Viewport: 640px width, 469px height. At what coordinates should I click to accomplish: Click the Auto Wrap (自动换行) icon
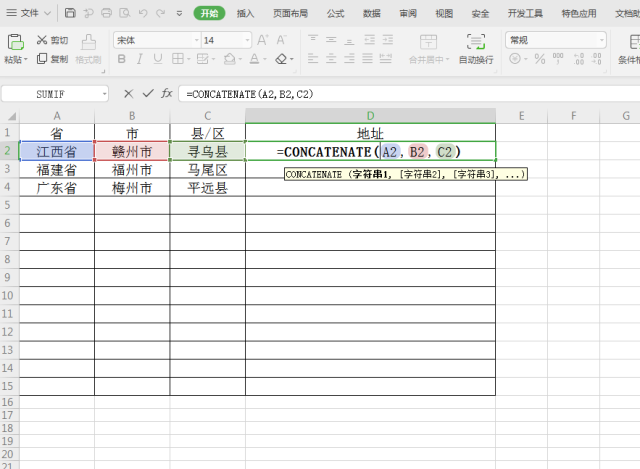coord(476,42)
